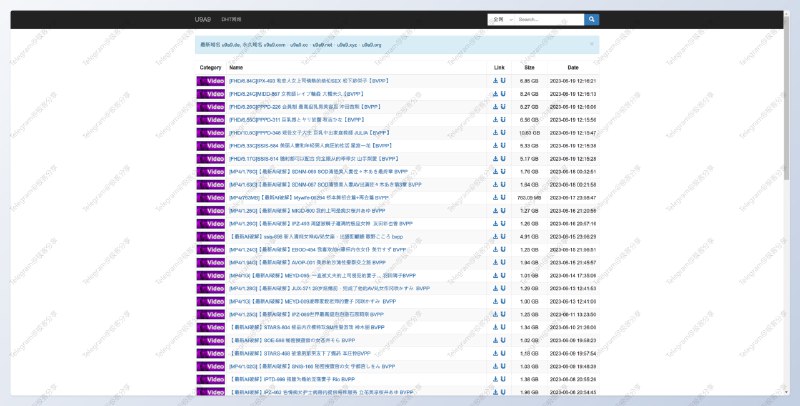800x406 pixels.
Task: Sort the list by the Date column header
Action: (x=572, y=67)
